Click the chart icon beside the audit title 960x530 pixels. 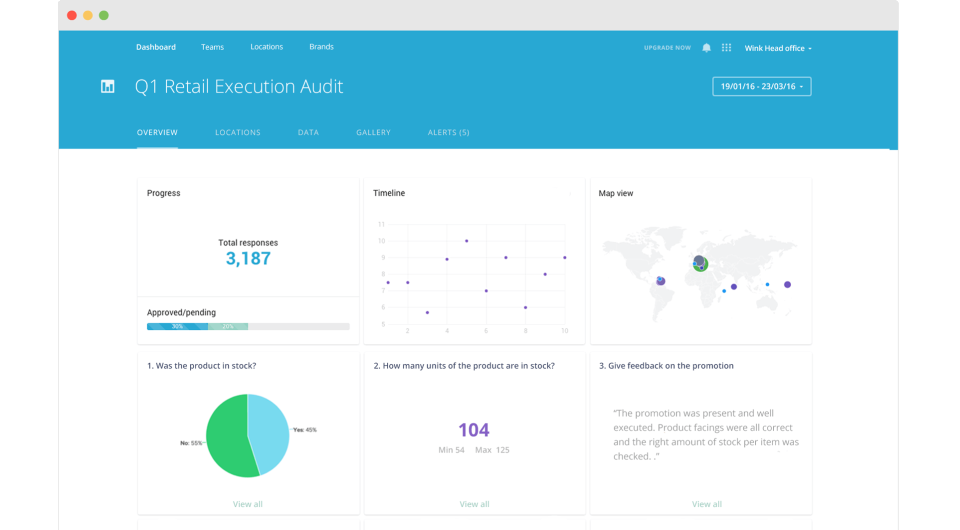click(x=108, y=86)
